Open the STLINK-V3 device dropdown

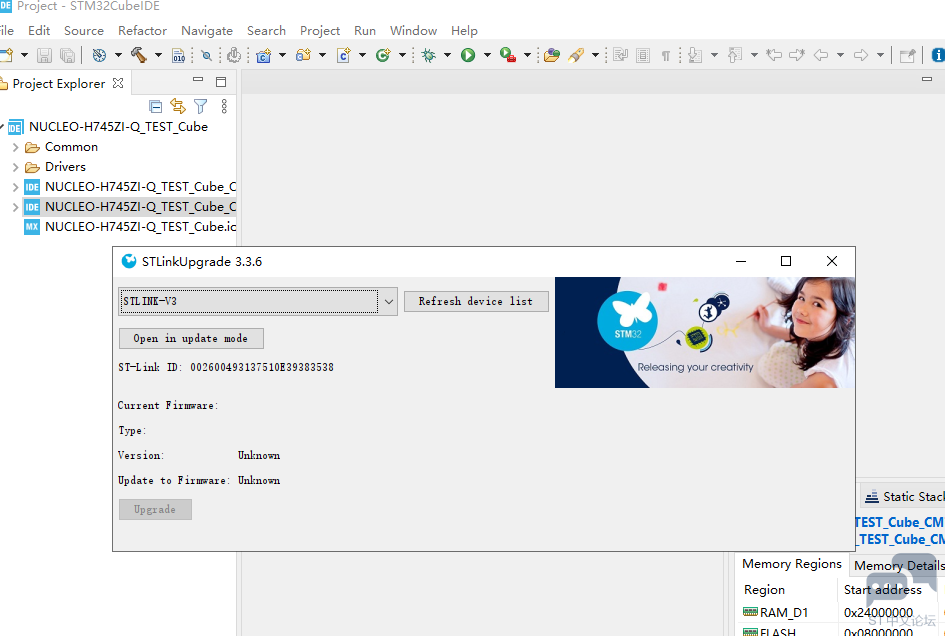pos(388,301)
